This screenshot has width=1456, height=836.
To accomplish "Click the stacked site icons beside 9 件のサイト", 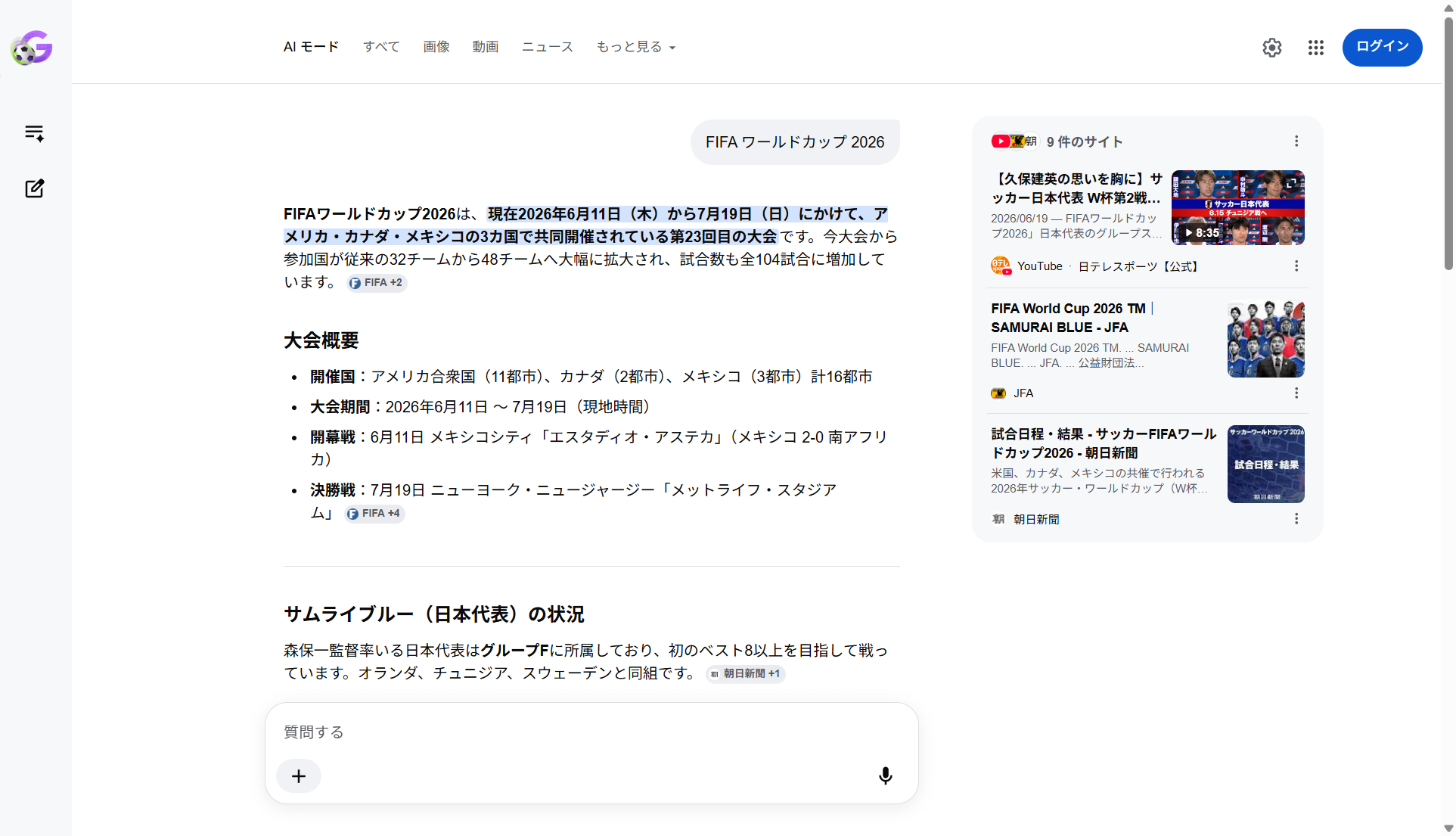I will [1014, 141].
